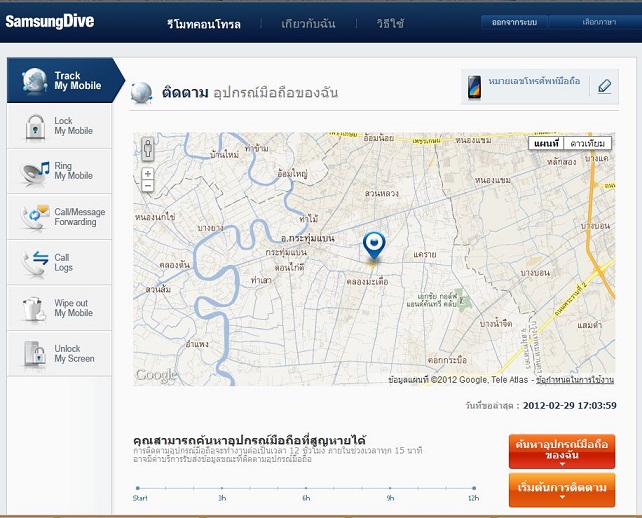Click the SamsungDive logo
This screenshot has height=518, width=642.
[x=50, y=21]
